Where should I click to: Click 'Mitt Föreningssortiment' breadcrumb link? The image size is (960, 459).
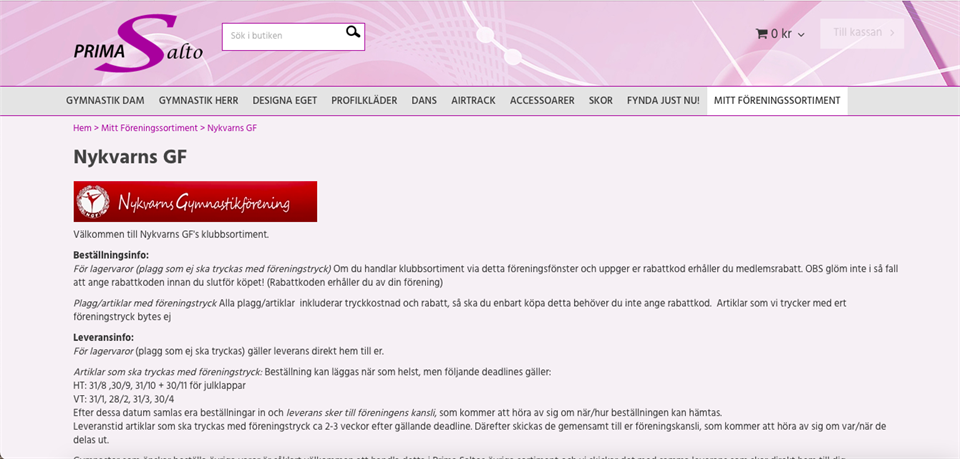149,128
